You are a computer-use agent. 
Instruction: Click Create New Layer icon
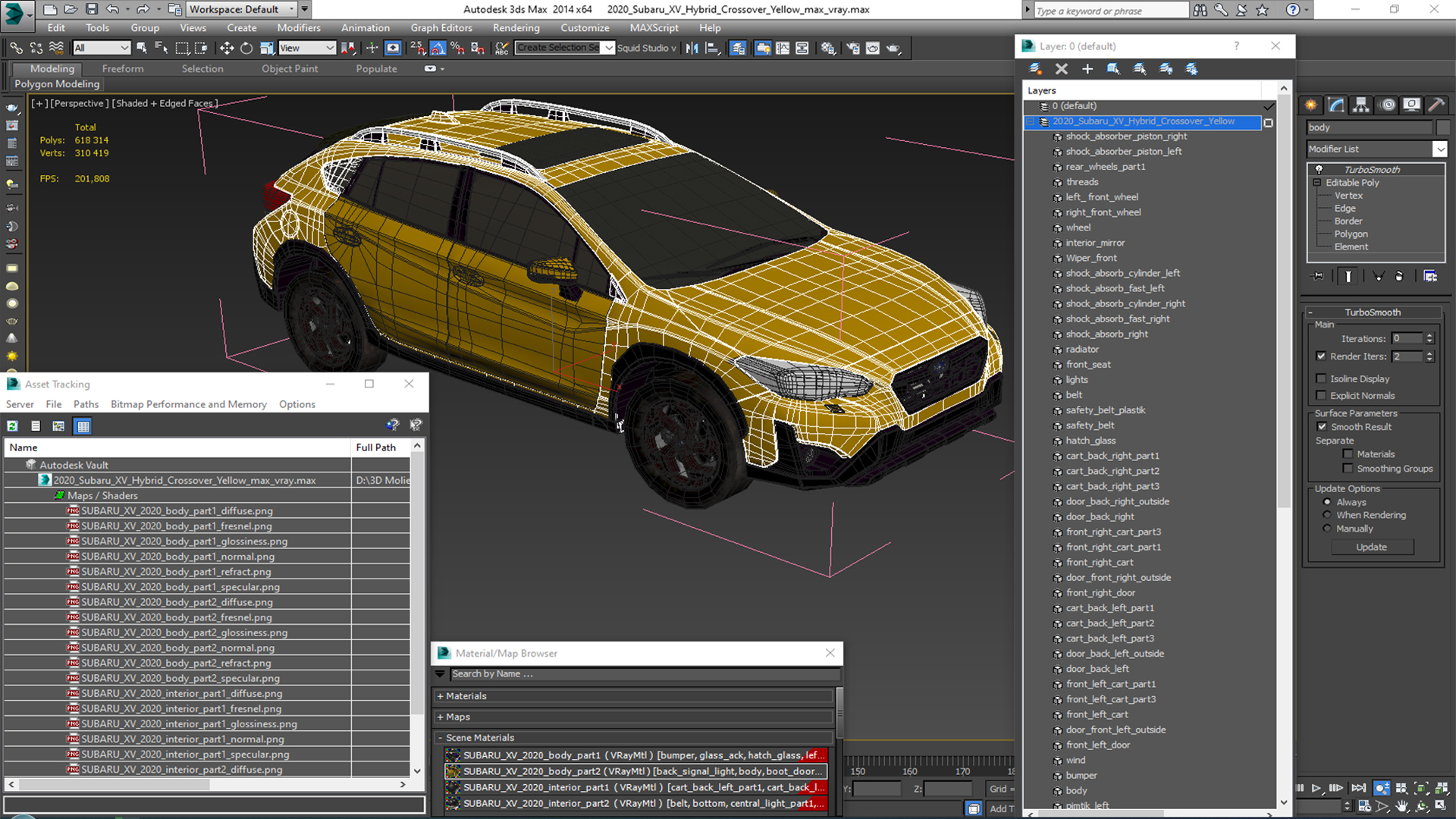click(1035, 69)
